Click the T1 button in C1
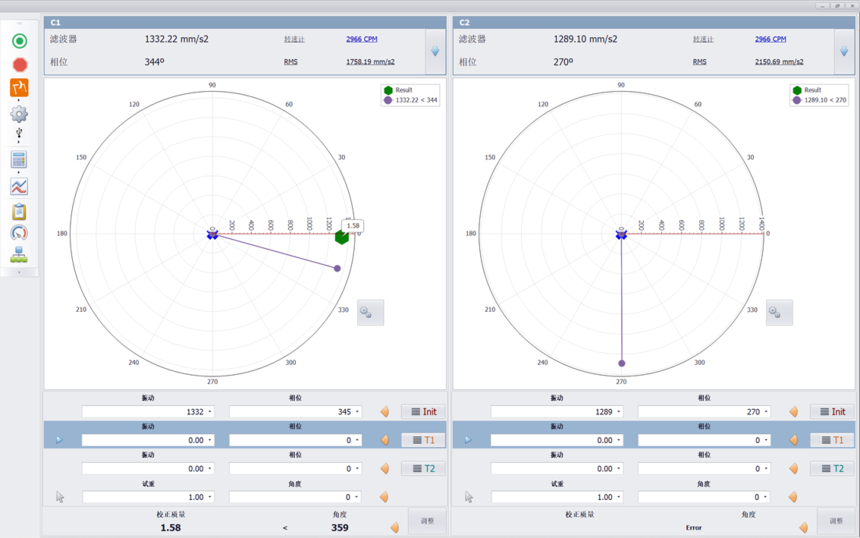This screenshot has width=860, height=538. coord(423,440)
